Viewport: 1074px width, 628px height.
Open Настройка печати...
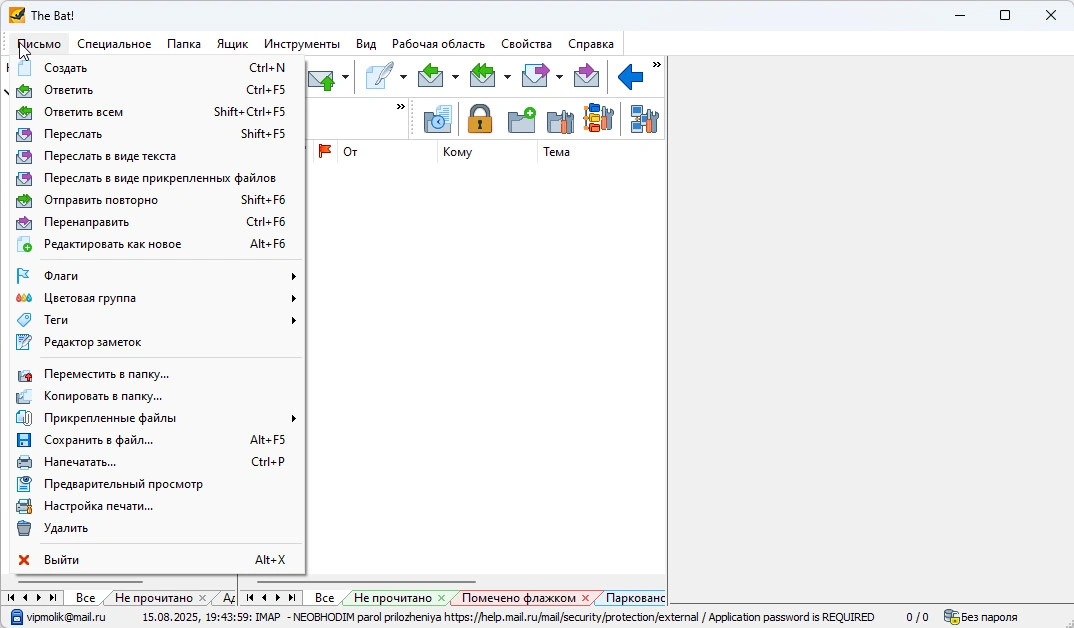click(x=158, y=506)
